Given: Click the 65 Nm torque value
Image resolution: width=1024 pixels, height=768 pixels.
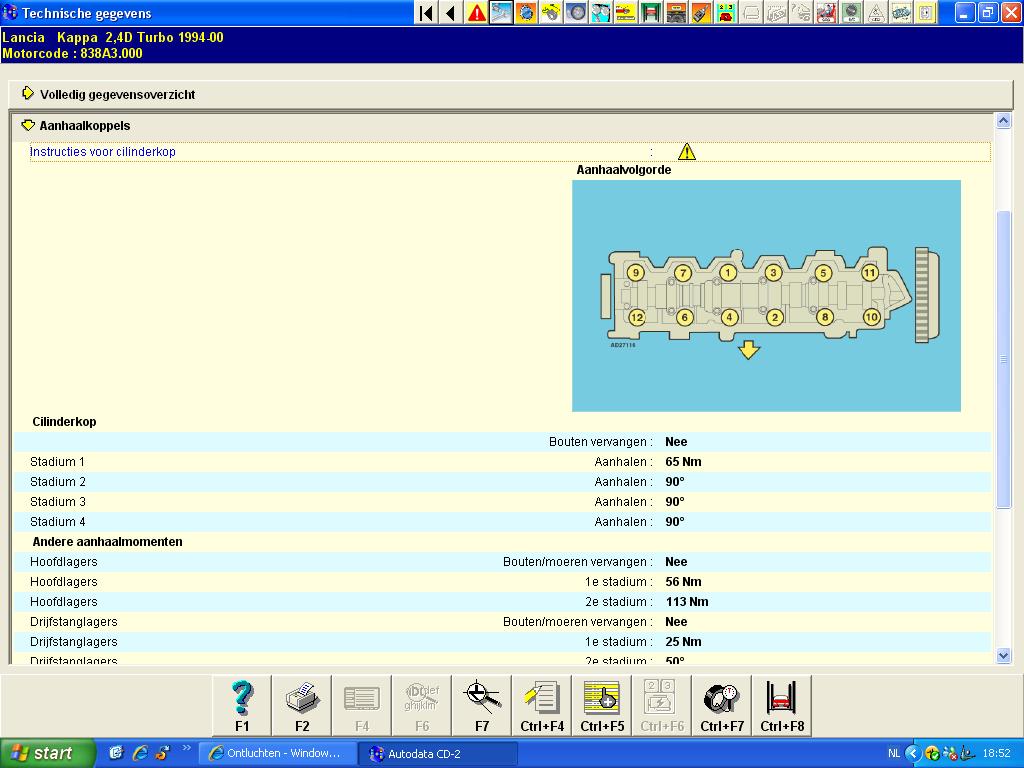Looking at the screenshot, I should [x=683, y=462].
